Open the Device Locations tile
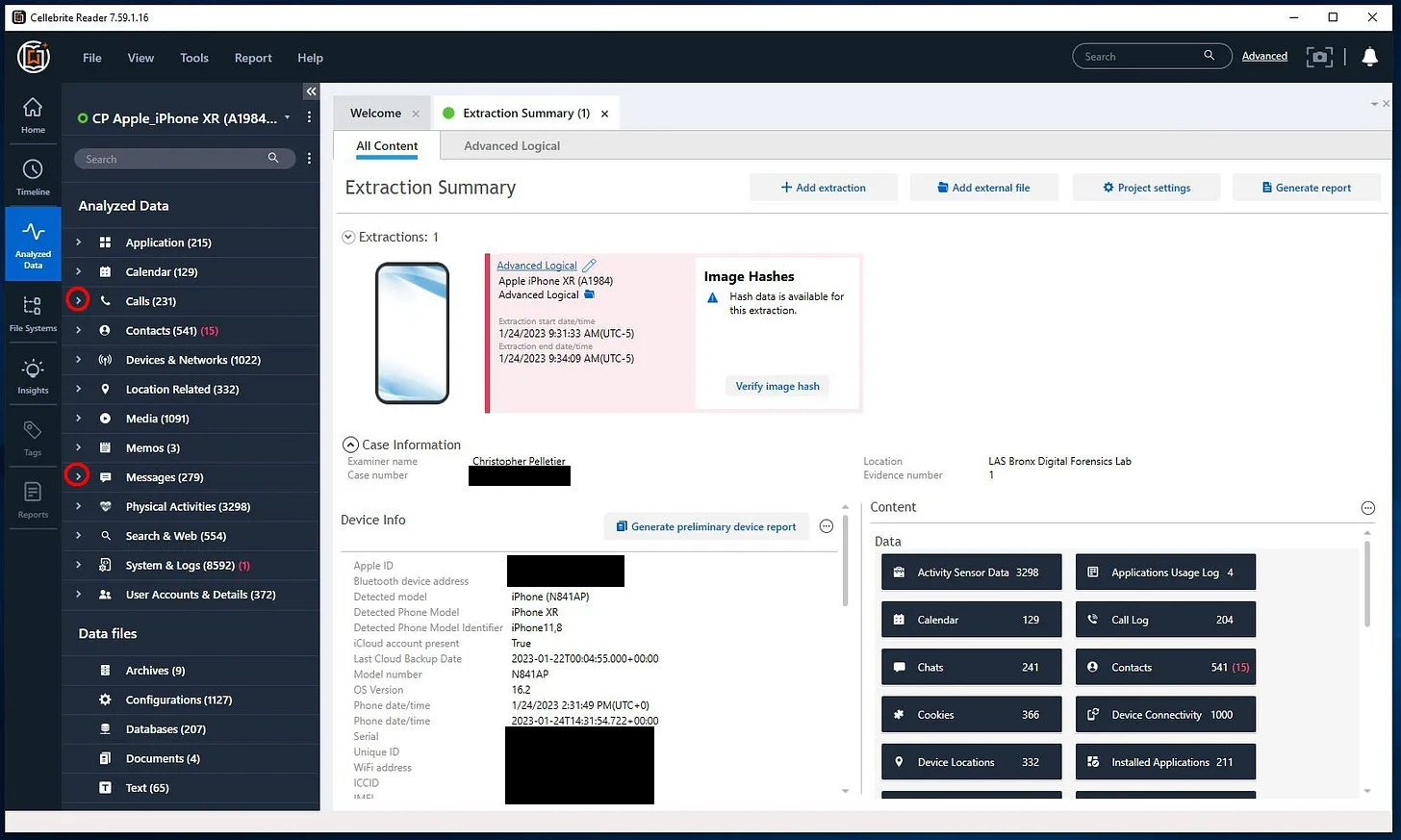 (x=971, y=762)
